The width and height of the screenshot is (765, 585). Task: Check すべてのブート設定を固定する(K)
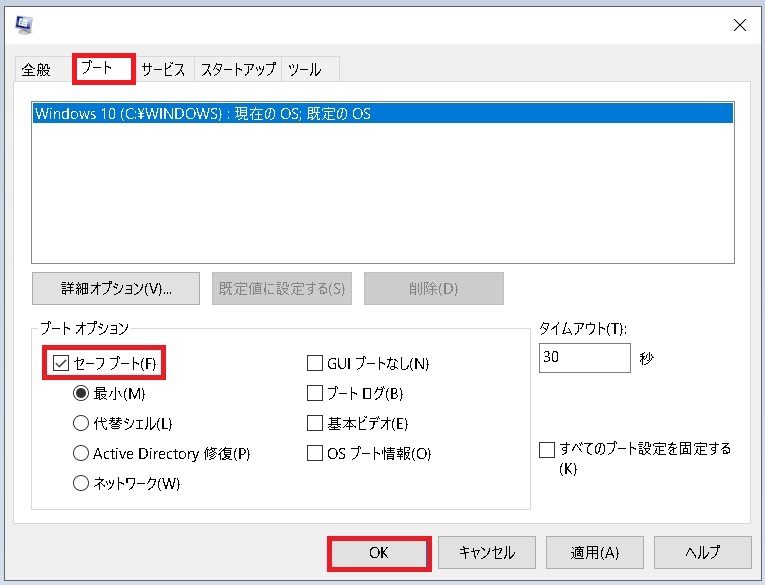point(547,449)
